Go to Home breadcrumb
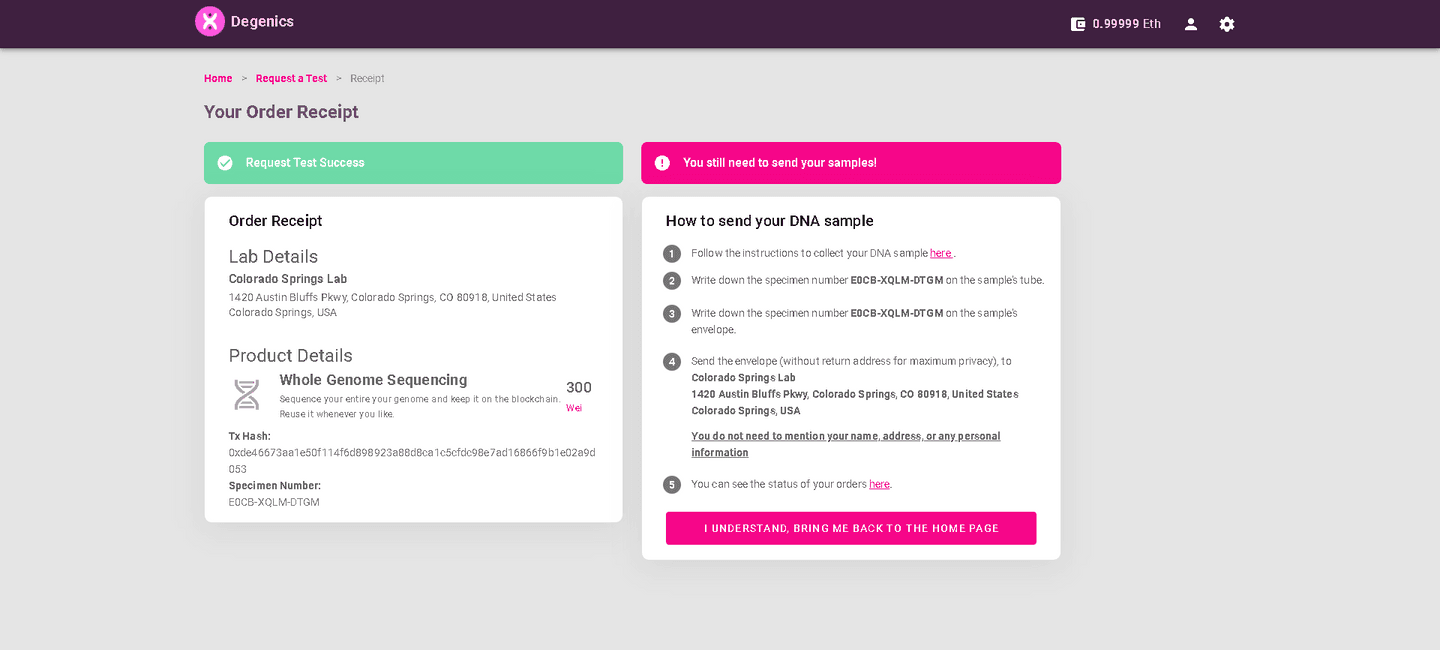 point(218,78)
